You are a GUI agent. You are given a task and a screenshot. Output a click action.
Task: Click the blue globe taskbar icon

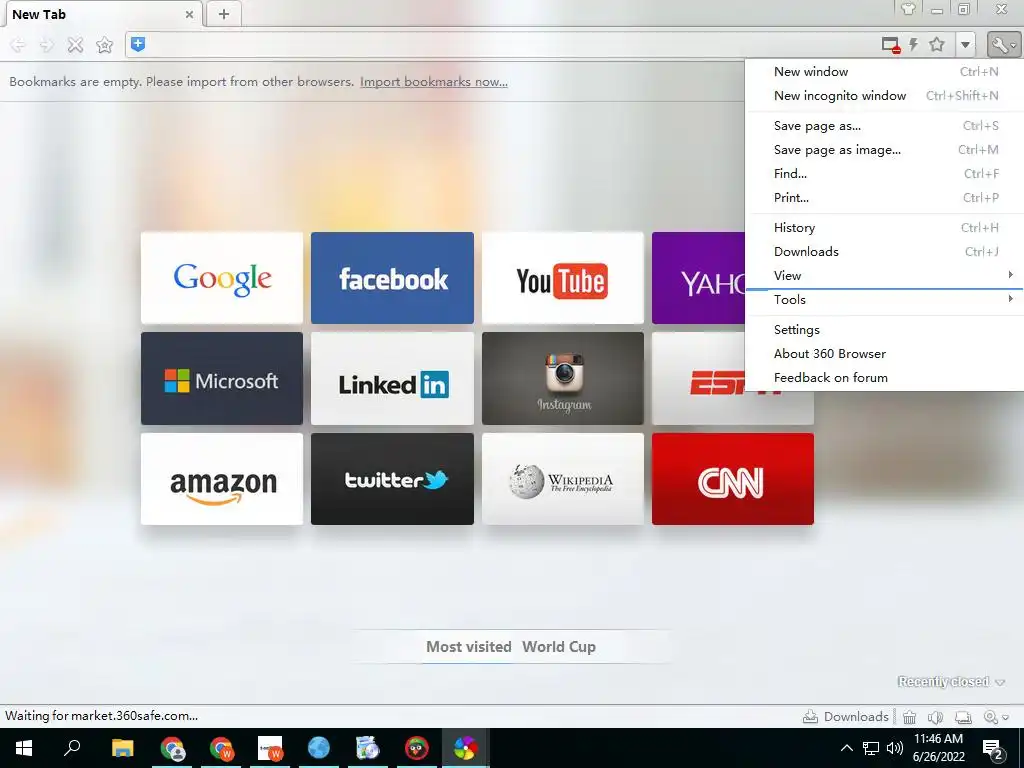click(319, 748)
